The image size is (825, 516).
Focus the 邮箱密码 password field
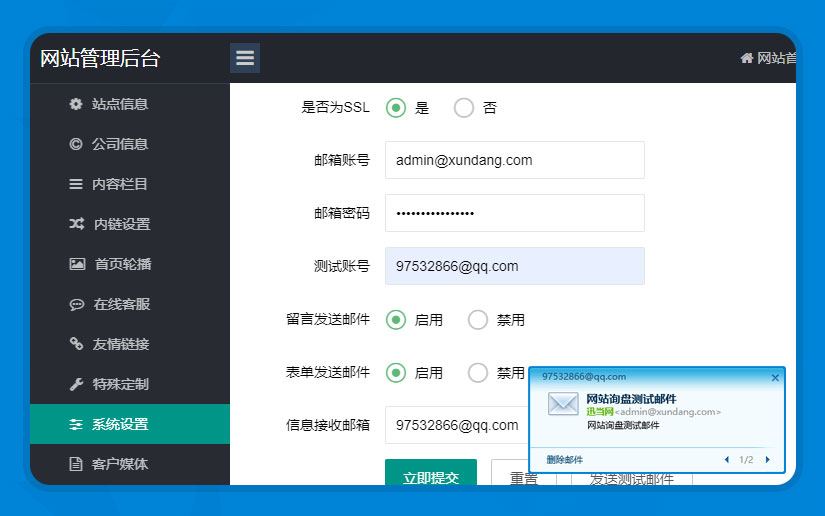tap(515, 213)
